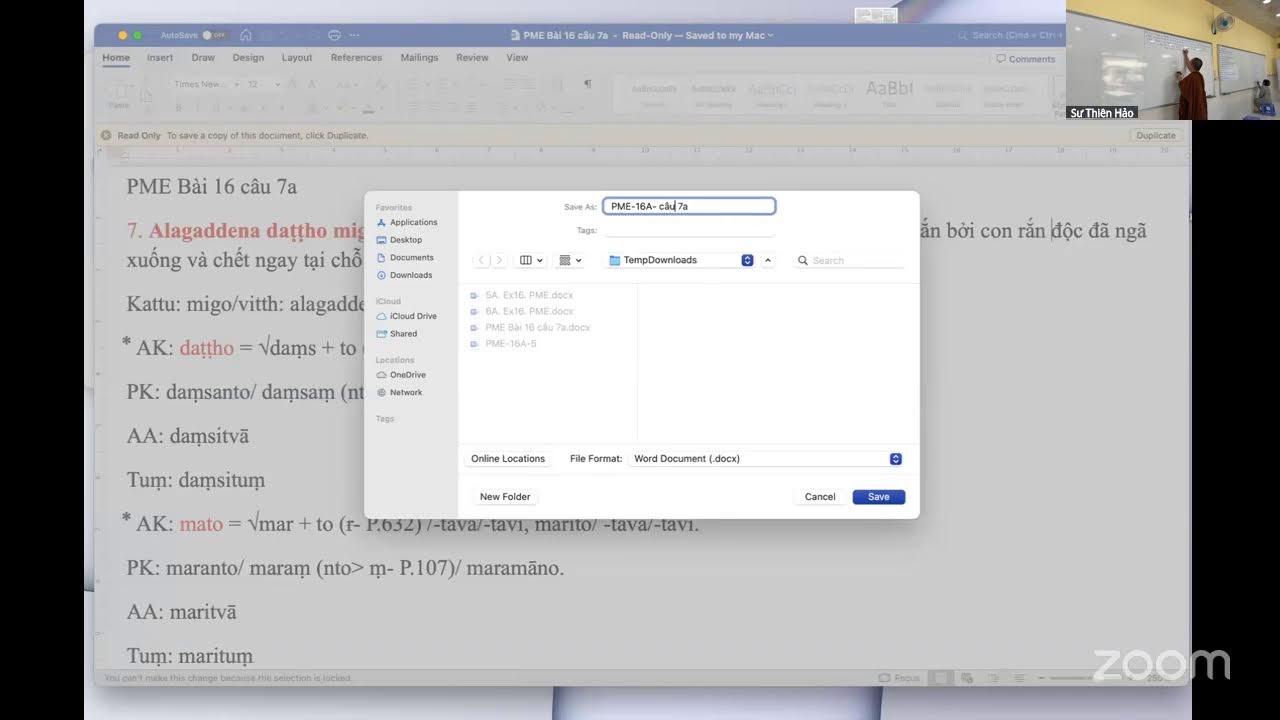The image size is (1280, 720).
Task: Open the Mailings ribbon tab
Action: click(x=419, y=58)
